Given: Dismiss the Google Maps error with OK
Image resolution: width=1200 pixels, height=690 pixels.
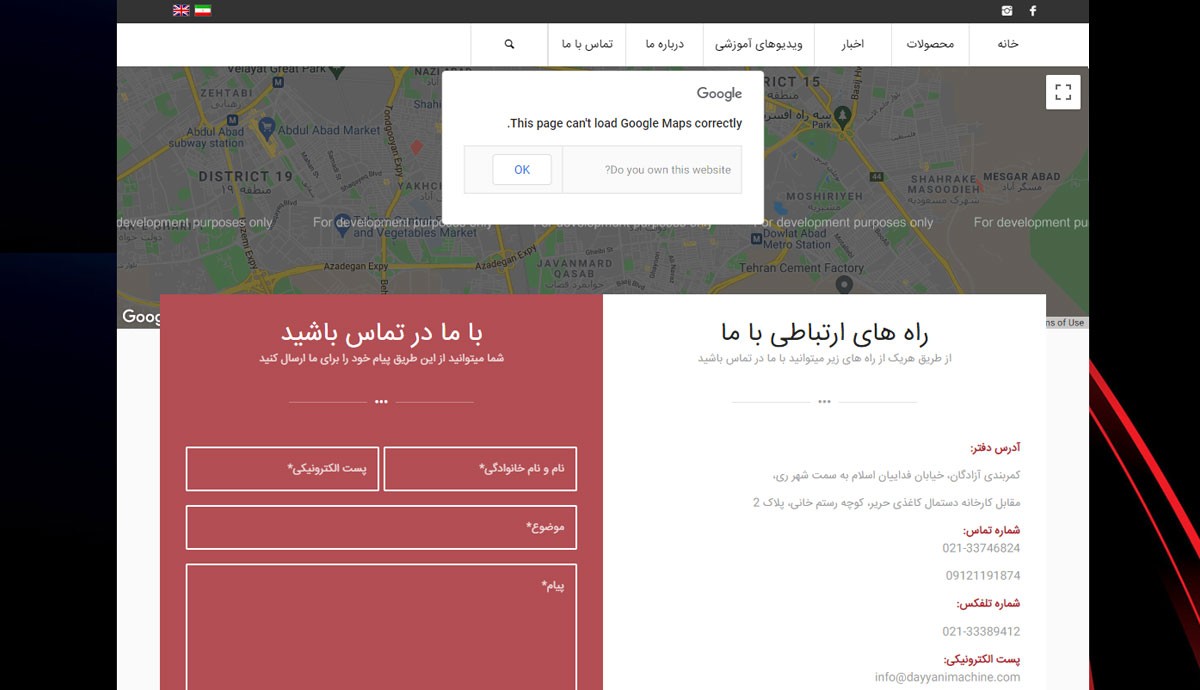Looking at the screenshot, I should click(x=522, y=170).
